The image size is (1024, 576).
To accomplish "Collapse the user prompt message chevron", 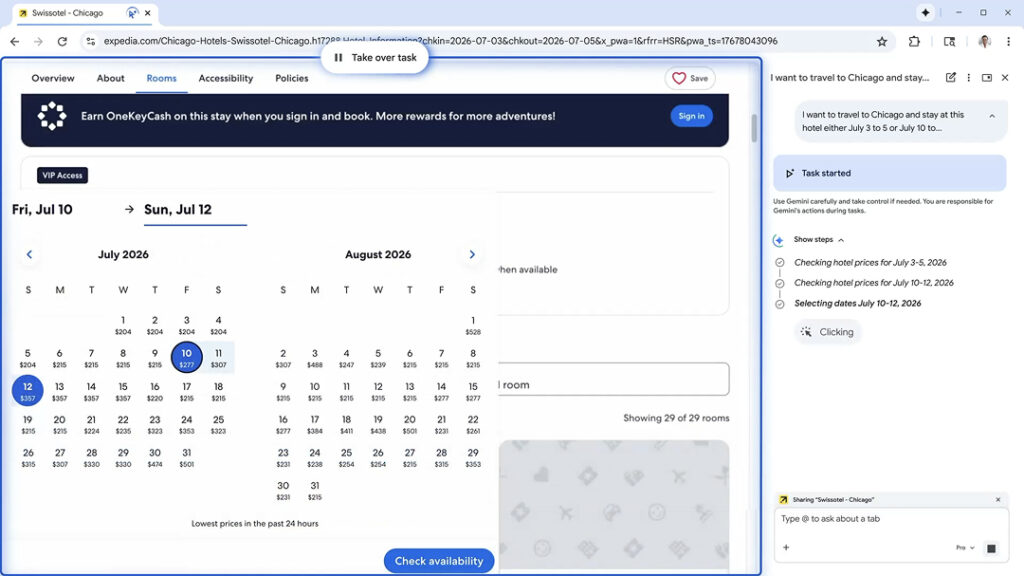I will [992, 116].
